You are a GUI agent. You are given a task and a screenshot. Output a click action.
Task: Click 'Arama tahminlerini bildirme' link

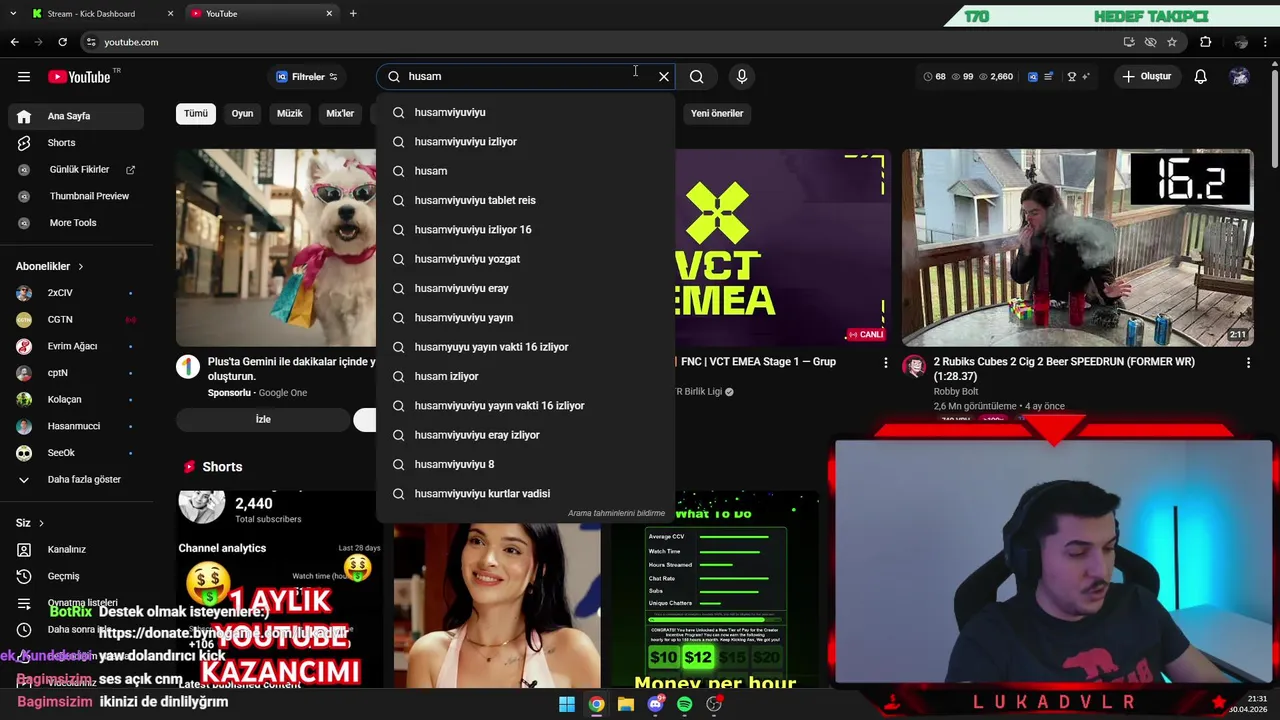616,513
